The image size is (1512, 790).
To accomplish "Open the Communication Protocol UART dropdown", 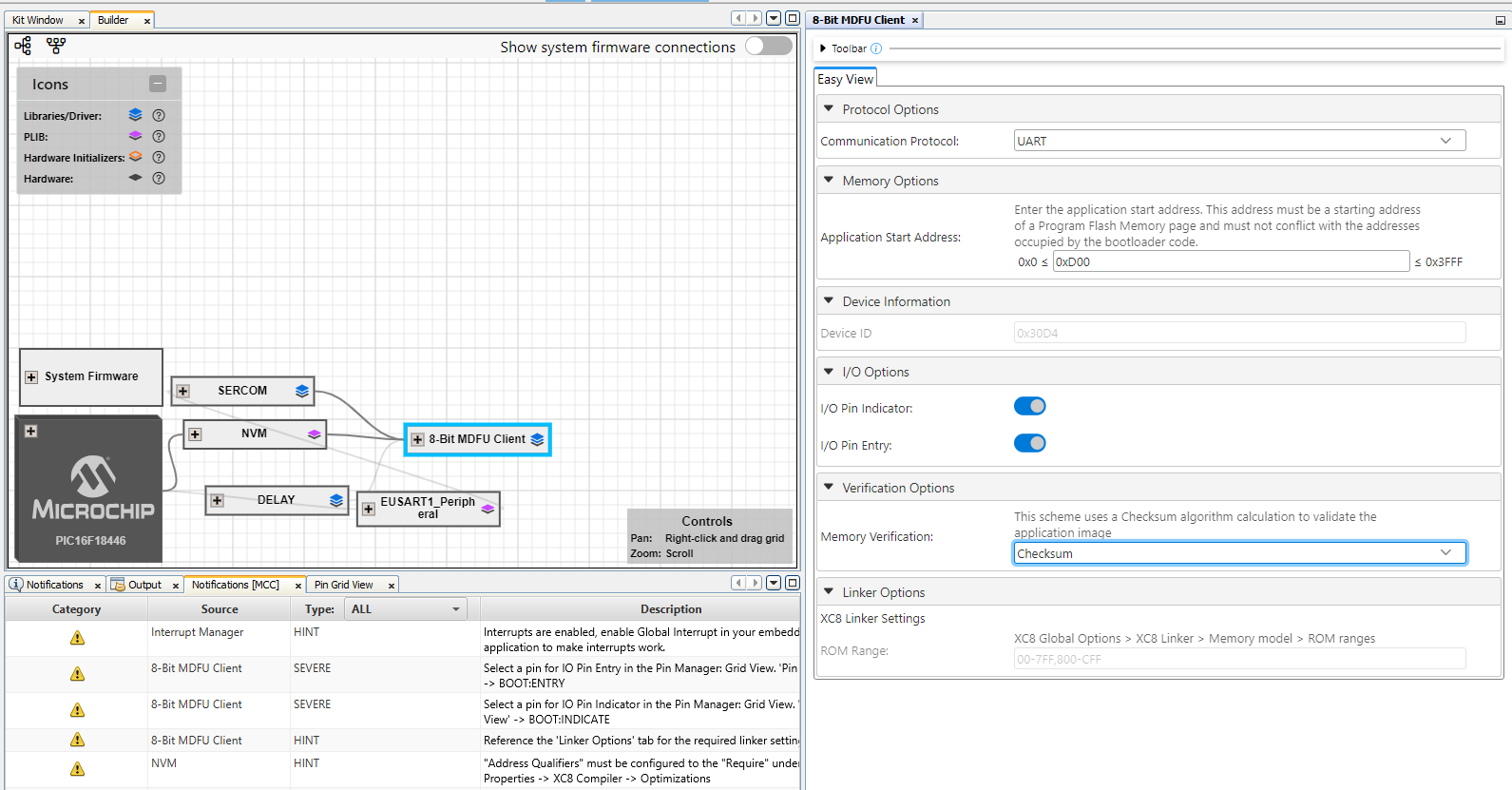I will [x=1239, y=141].
